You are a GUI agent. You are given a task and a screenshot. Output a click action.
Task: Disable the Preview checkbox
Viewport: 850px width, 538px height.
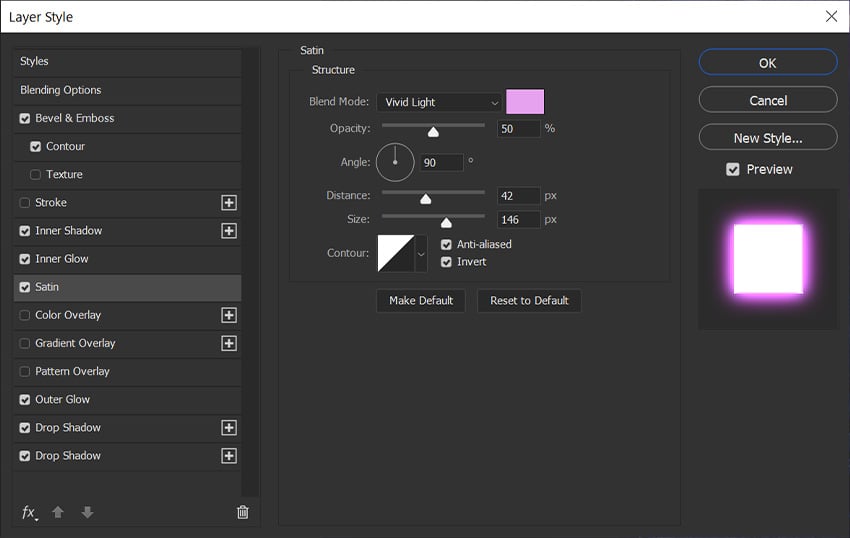pyautogui.click(x=733, y=170)
